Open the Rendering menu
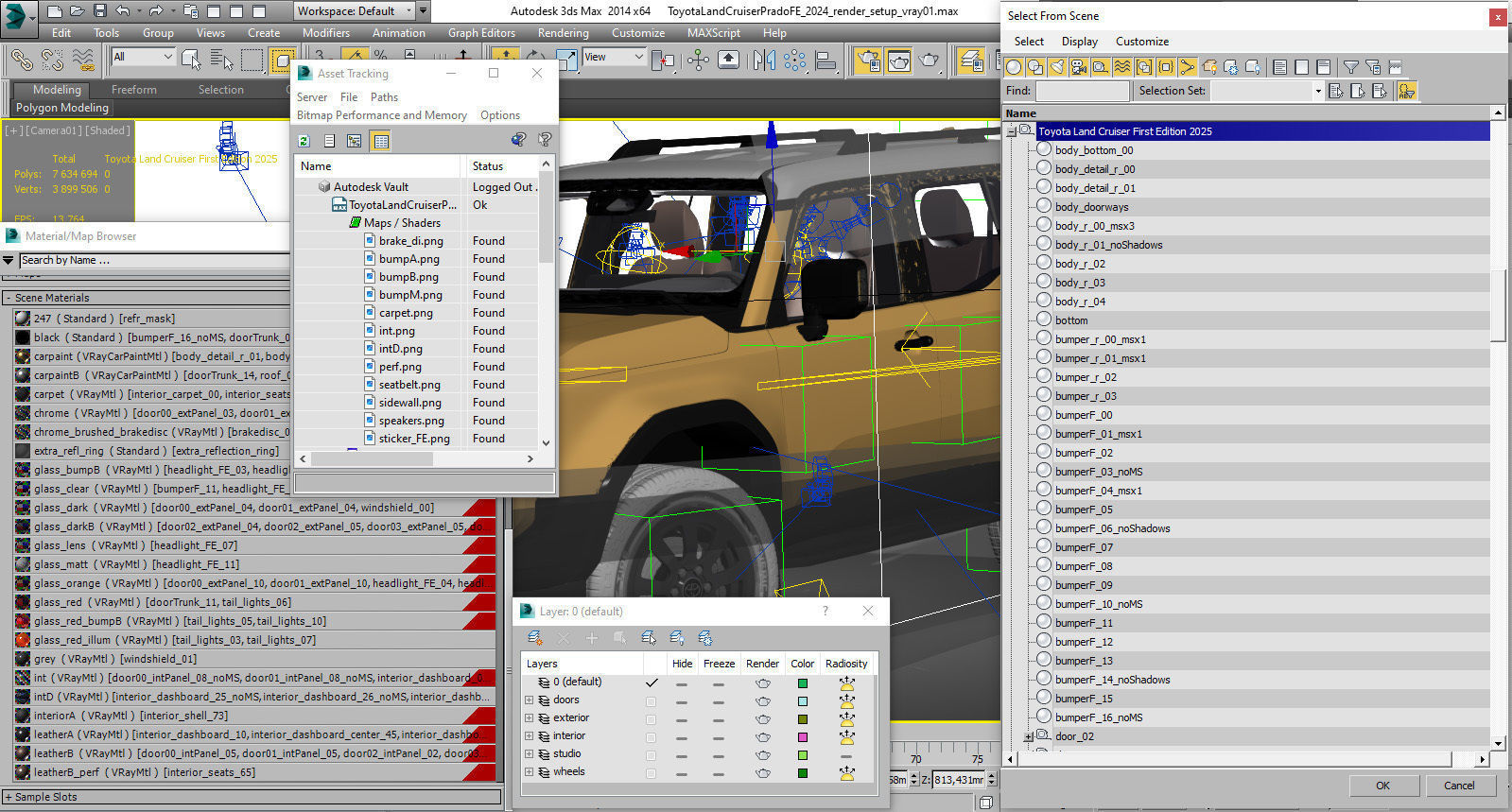 pyautogui.click(x=563, y=32)
